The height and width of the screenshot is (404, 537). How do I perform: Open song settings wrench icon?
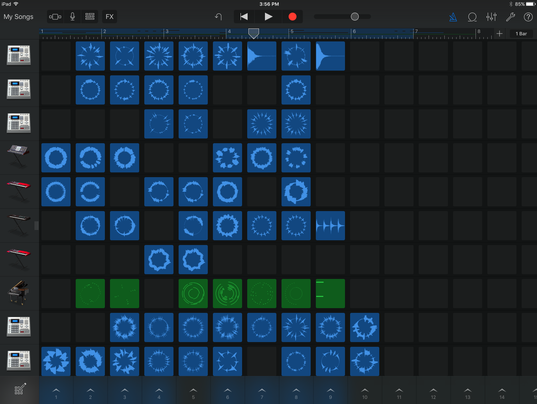click(510, 17)
